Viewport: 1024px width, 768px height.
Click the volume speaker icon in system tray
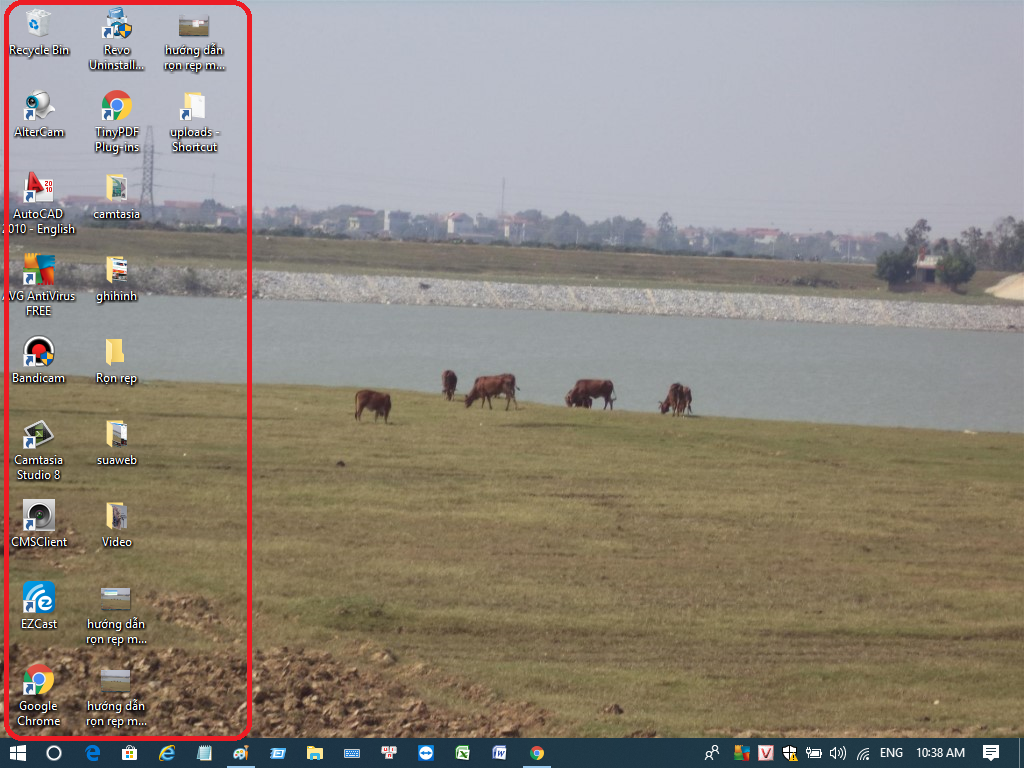838,753
